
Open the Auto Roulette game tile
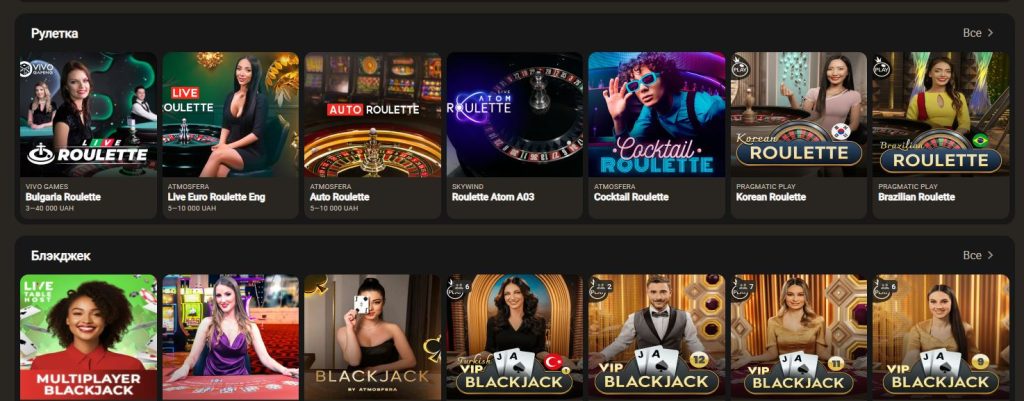(x=372, y=135)
